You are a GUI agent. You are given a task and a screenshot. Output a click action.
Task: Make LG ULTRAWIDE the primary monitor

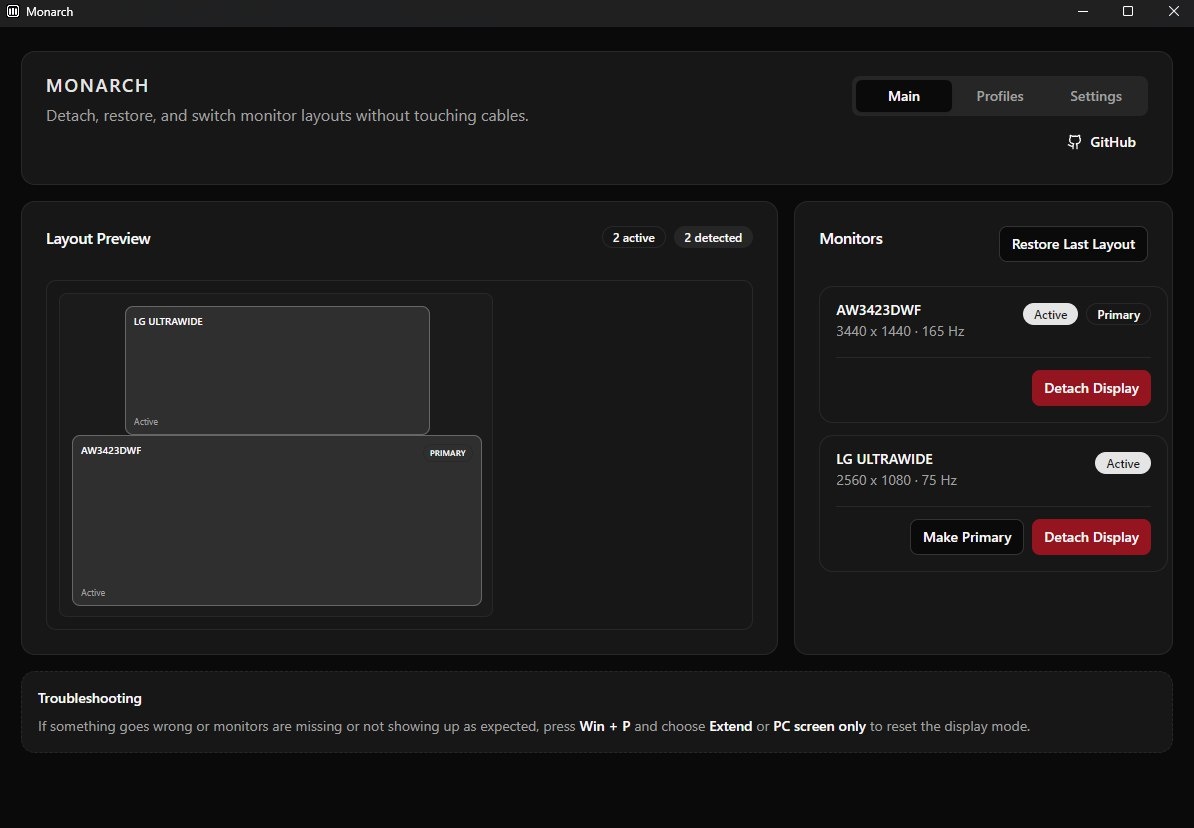(966, 537)
